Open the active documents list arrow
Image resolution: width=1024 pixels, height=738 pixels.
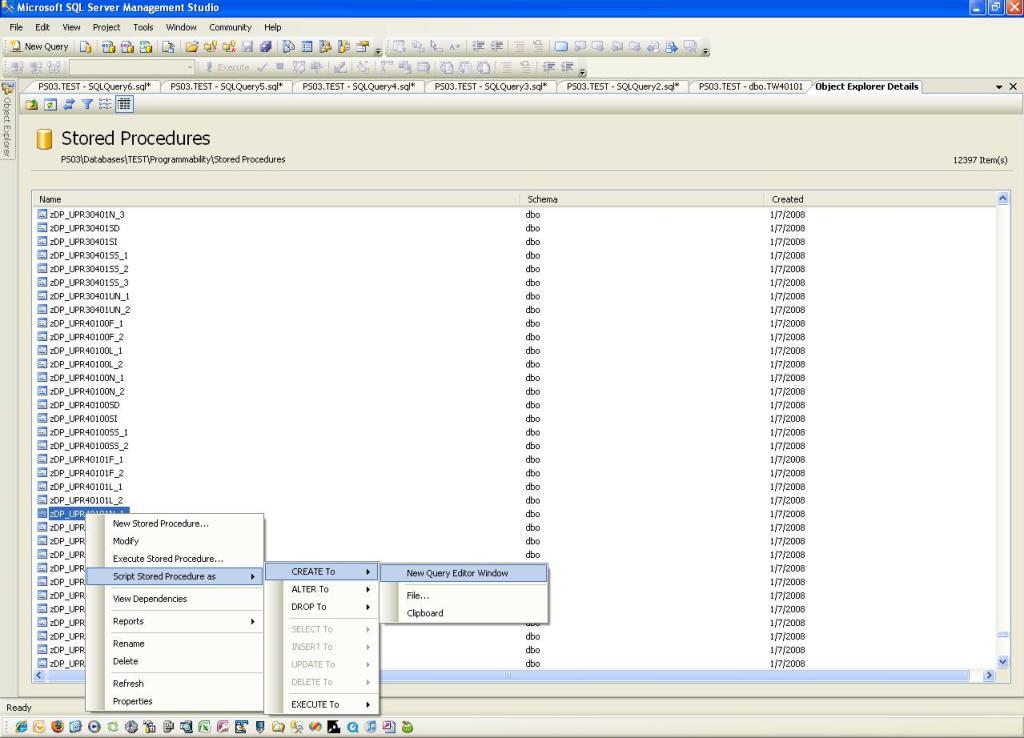pyautogui.click(x=999, y=86)
